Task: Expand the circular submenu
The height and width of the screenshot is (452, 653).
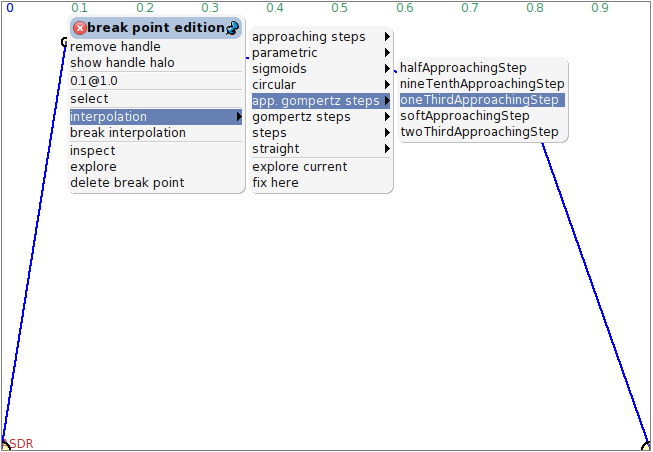Action: pyautogui.click(x=321, y=85)
